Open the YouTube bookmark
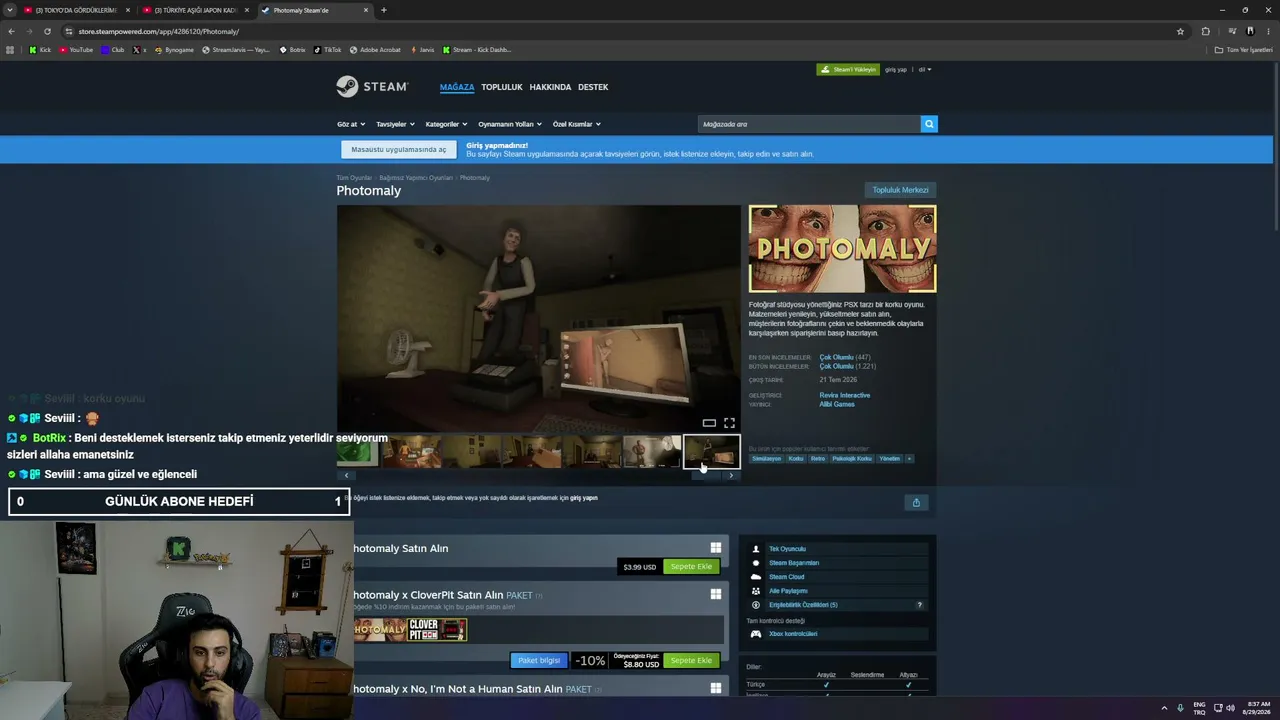 tap(76, 50)
